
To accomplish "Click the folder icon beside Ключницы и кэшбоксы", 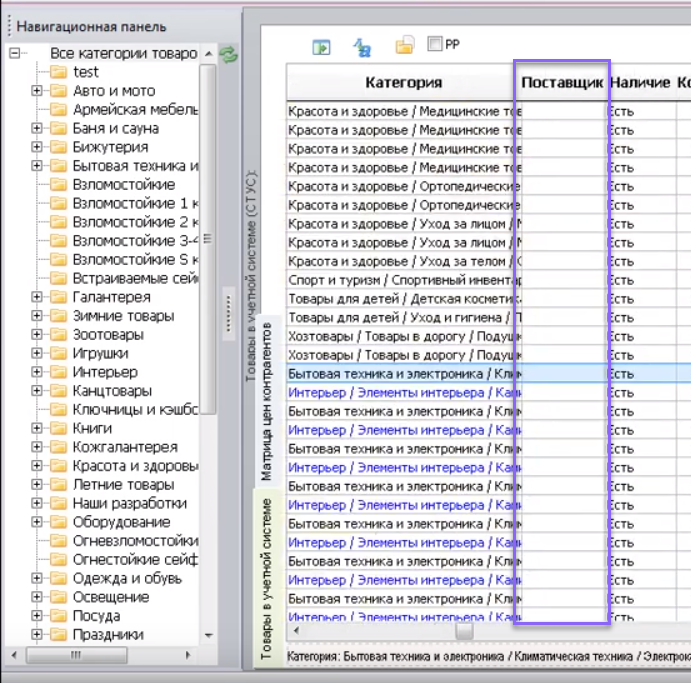I will (x=58, y=409).
